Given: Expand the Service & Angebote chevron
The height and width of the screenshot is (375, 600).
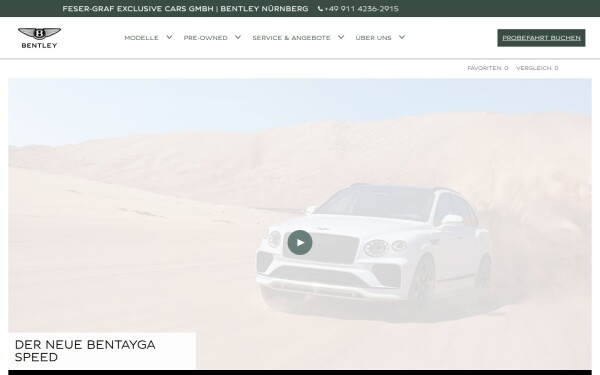Looking at the screenshot, I should coord(341,37).
